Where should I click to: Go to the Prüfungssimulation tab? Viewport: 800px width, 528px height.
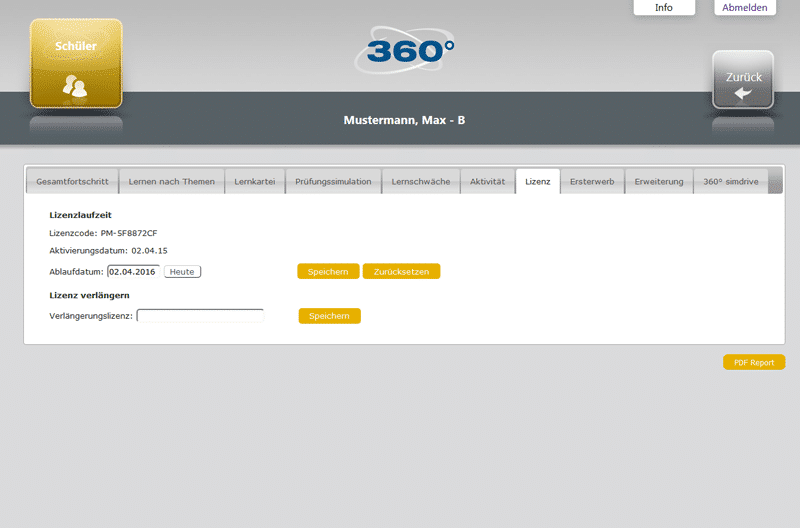tap(333, 181)
